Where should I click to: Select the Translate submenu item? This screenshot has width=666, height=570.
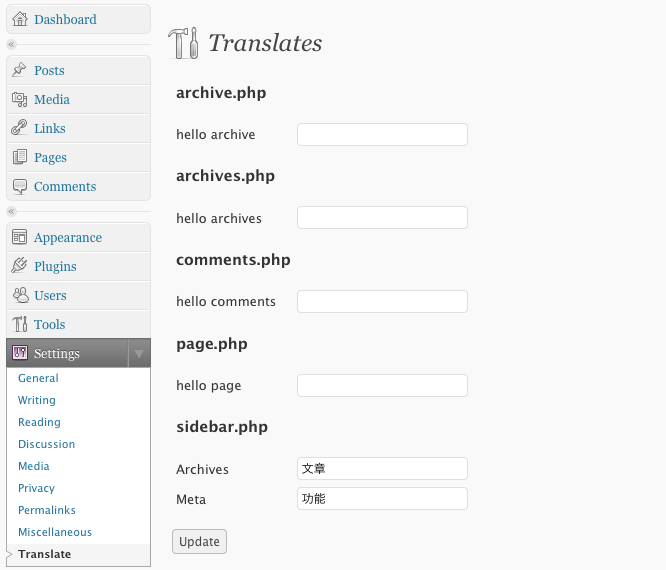[45, 554]
